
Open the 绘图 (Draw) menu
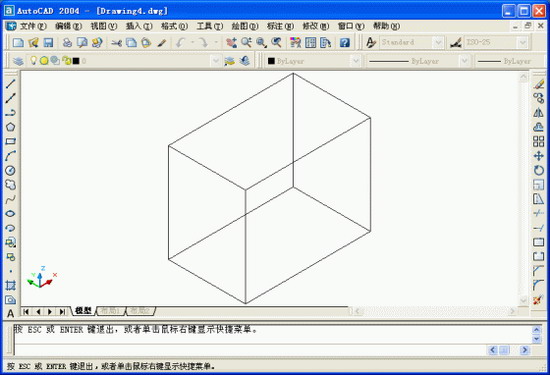coord(245,26)
